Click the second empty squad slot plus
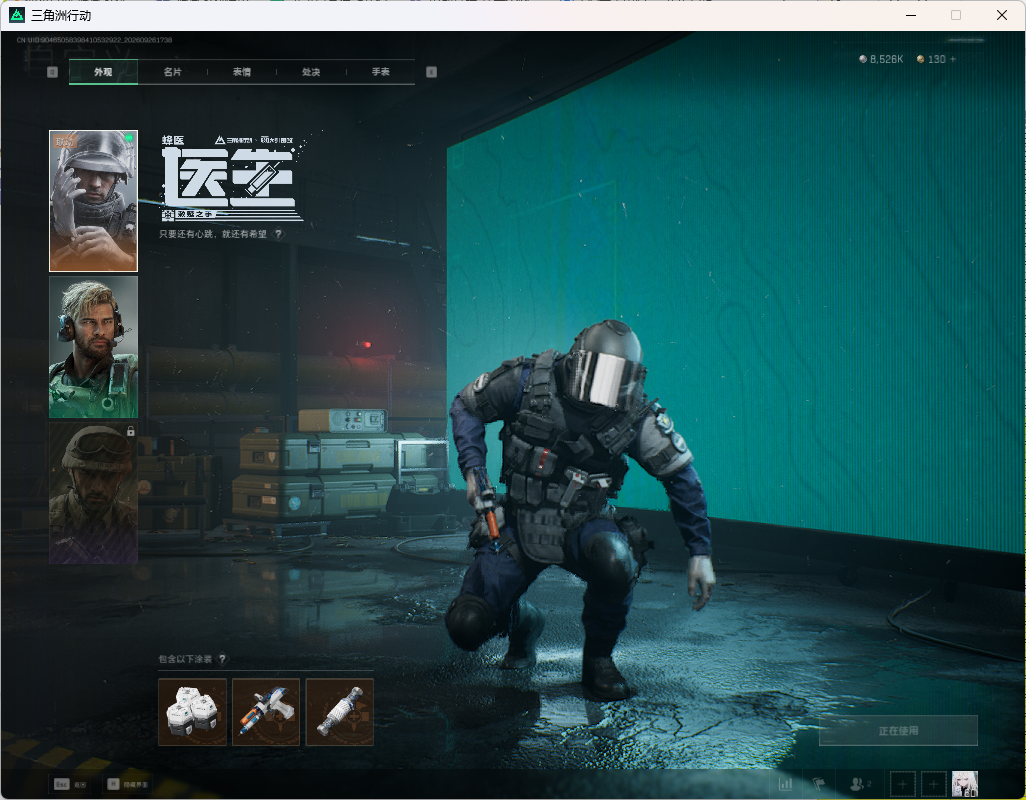1026x800 pixels. point(934,784)
